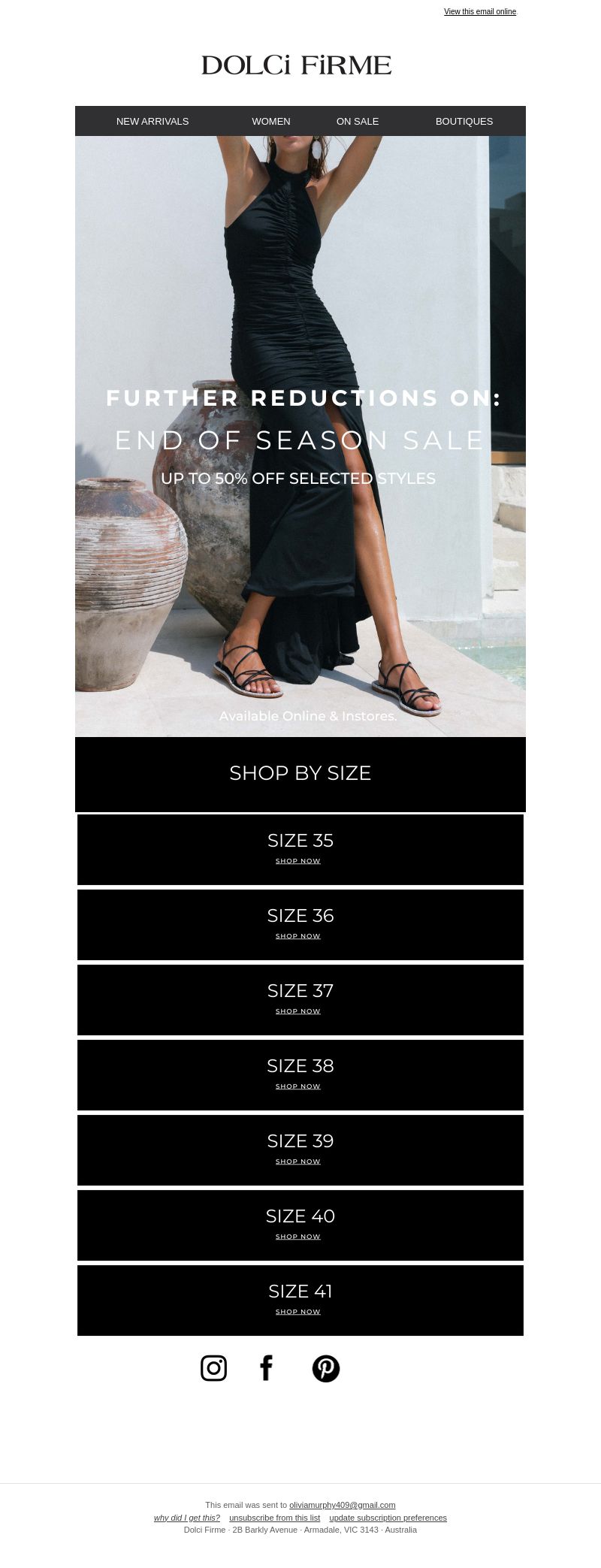Open the New Arrivals menu item
601x1568 pixels.
click(153, 121)
